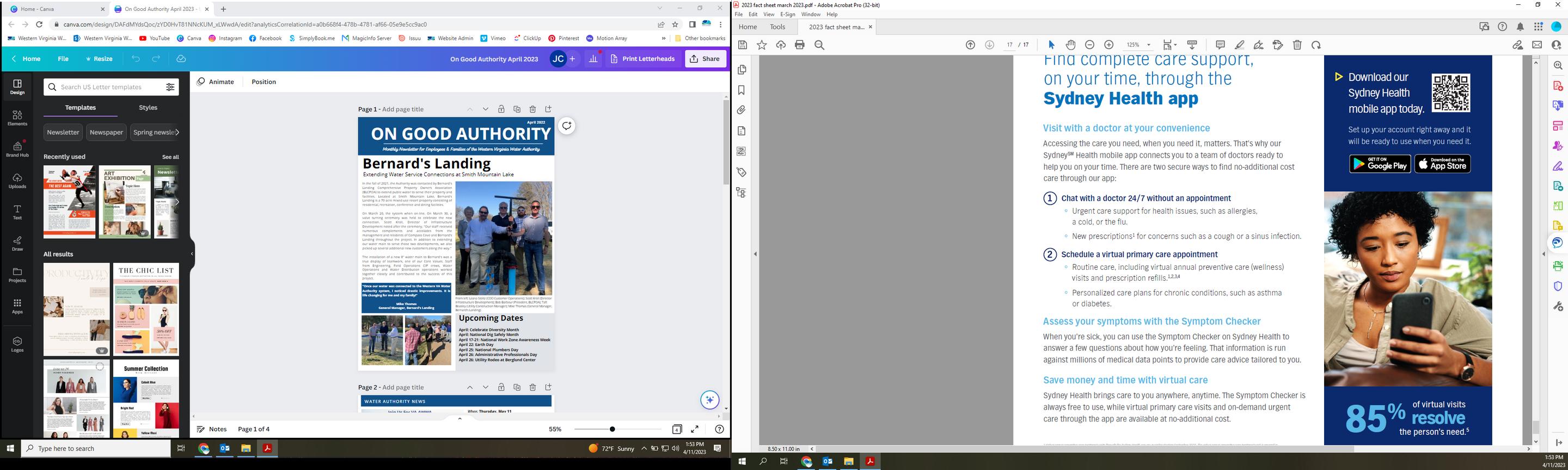Screen dimensions: 1568x470
Task: Move Page 2 up in Canva
Action: click(x=470, y=387)
